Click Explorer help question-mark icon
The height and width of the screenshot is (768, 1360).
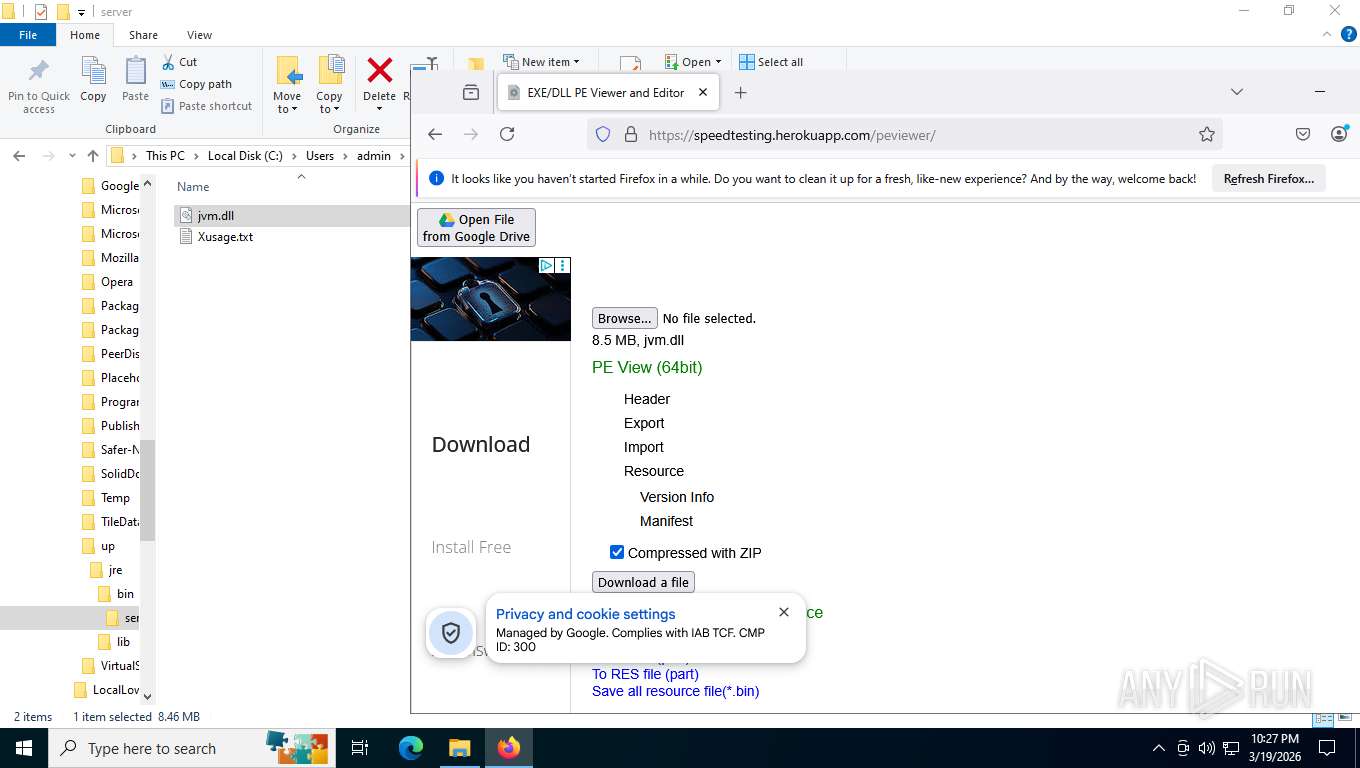(x=1350, y=35)
